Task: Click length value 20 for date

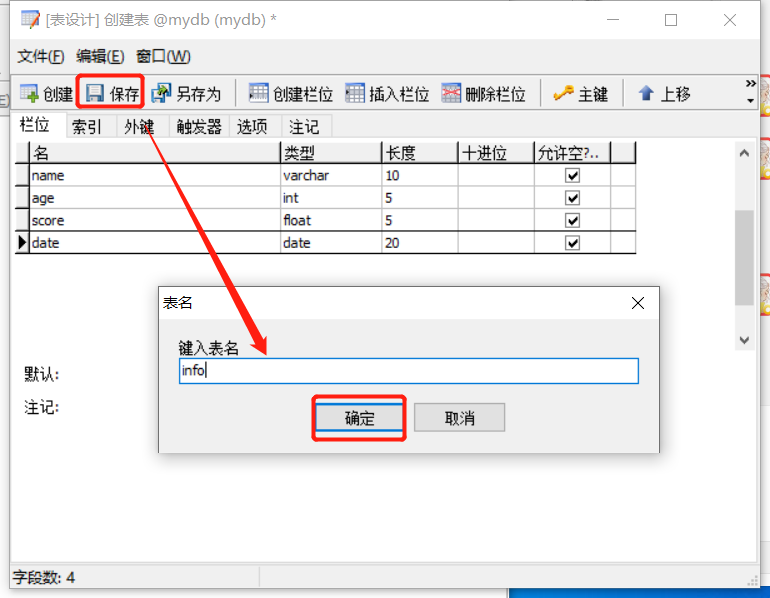Action: pyautogui.click(x=420, y=243)
